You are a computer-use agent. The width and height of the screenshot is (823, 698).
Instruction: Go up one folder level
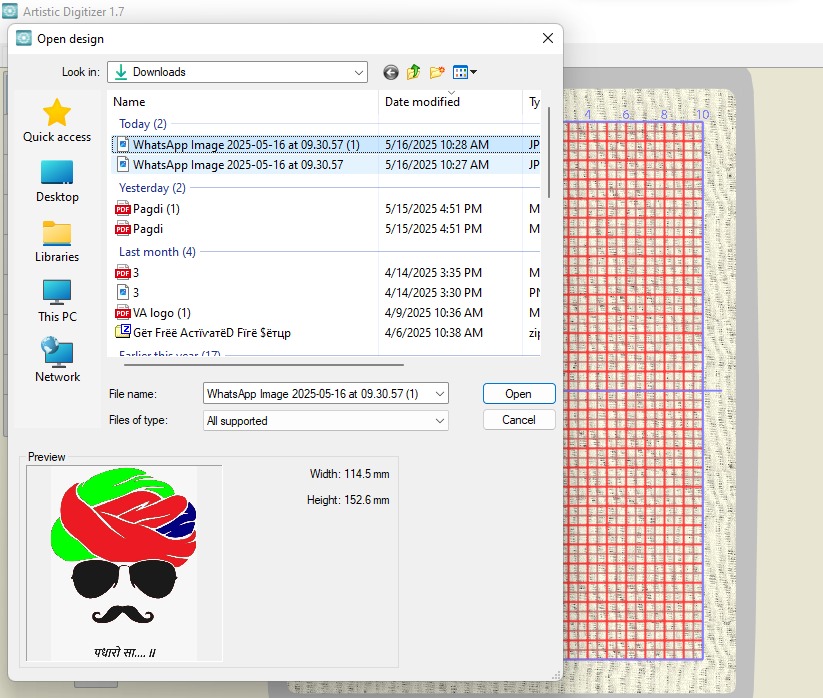(x=414, y=72)
